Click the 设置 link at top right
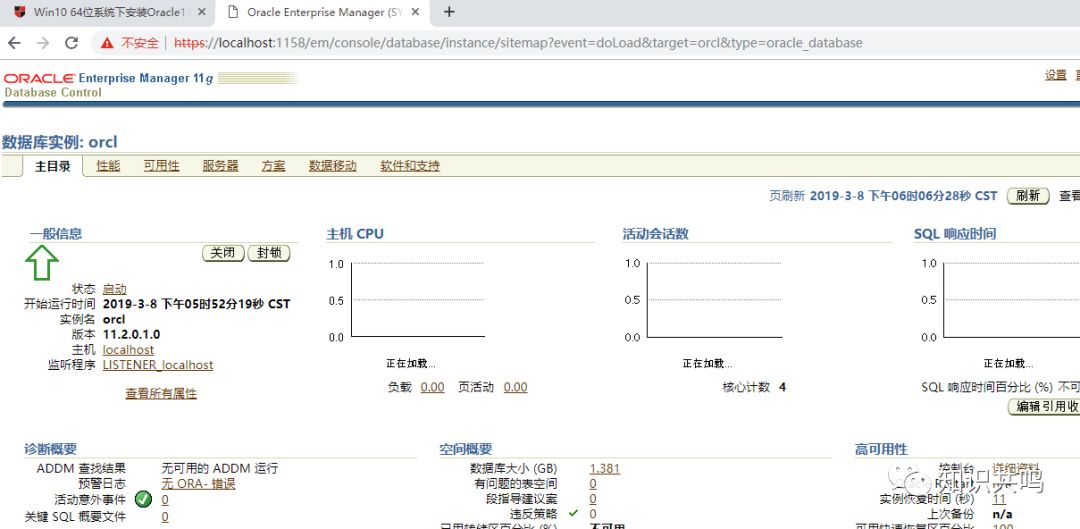Viewport: 1080px width, 529px height. pyautogui.click(x=1056, y=76)
